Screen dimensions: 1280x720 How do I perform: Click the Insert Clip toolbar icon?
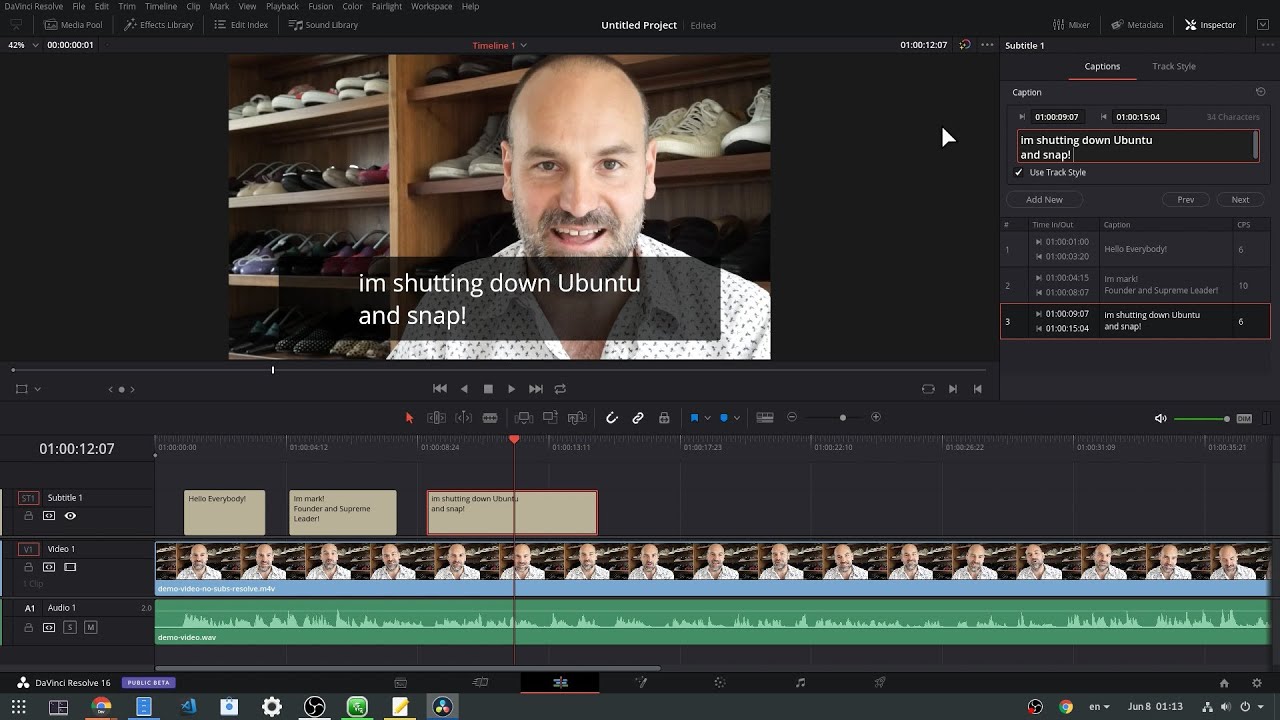point(523,418)
